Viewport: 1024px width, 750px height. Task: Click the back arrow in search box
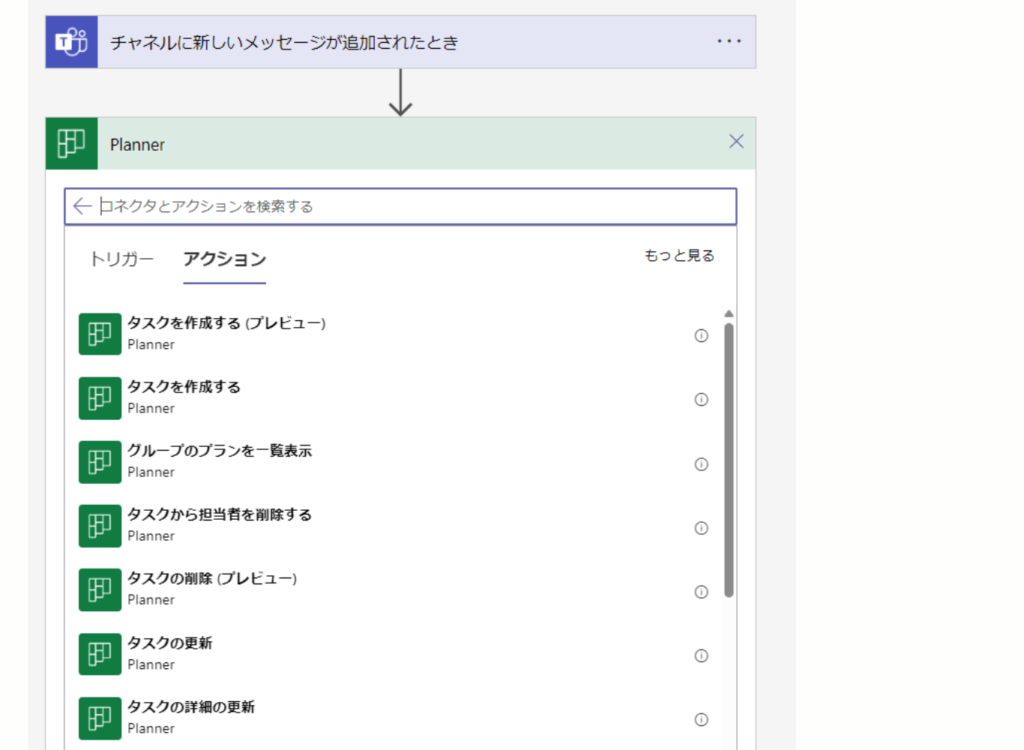tap(82, 206)
